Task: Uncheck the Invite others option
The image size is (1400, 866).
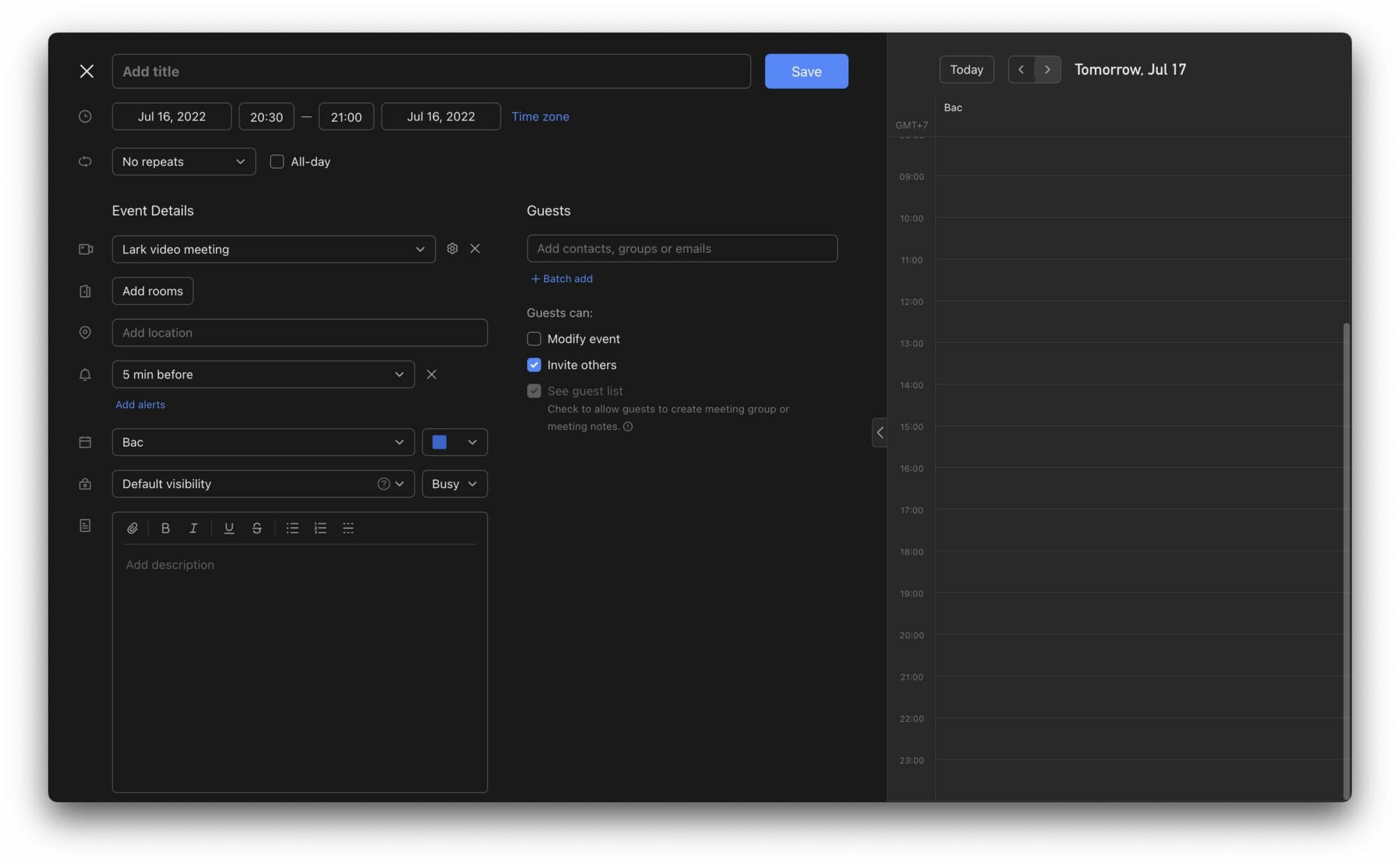Action: pyautogui.click(x=534, y=365)
